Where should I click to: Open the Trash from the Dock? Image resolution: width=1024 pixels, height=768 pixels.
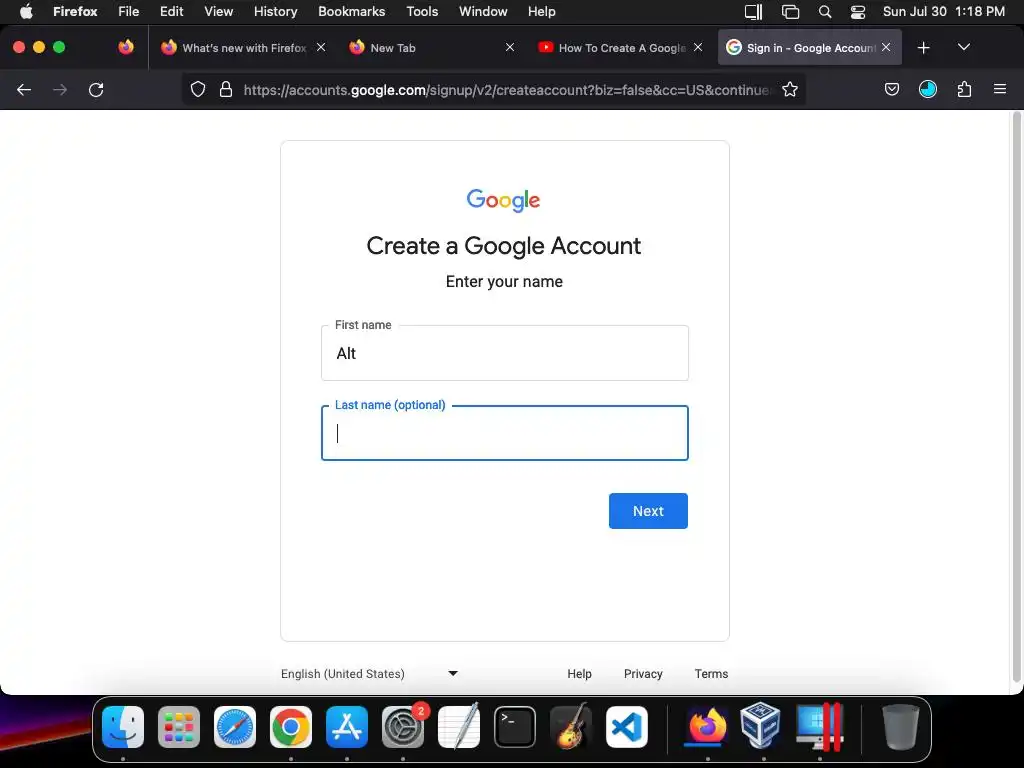tap(901, 727)
